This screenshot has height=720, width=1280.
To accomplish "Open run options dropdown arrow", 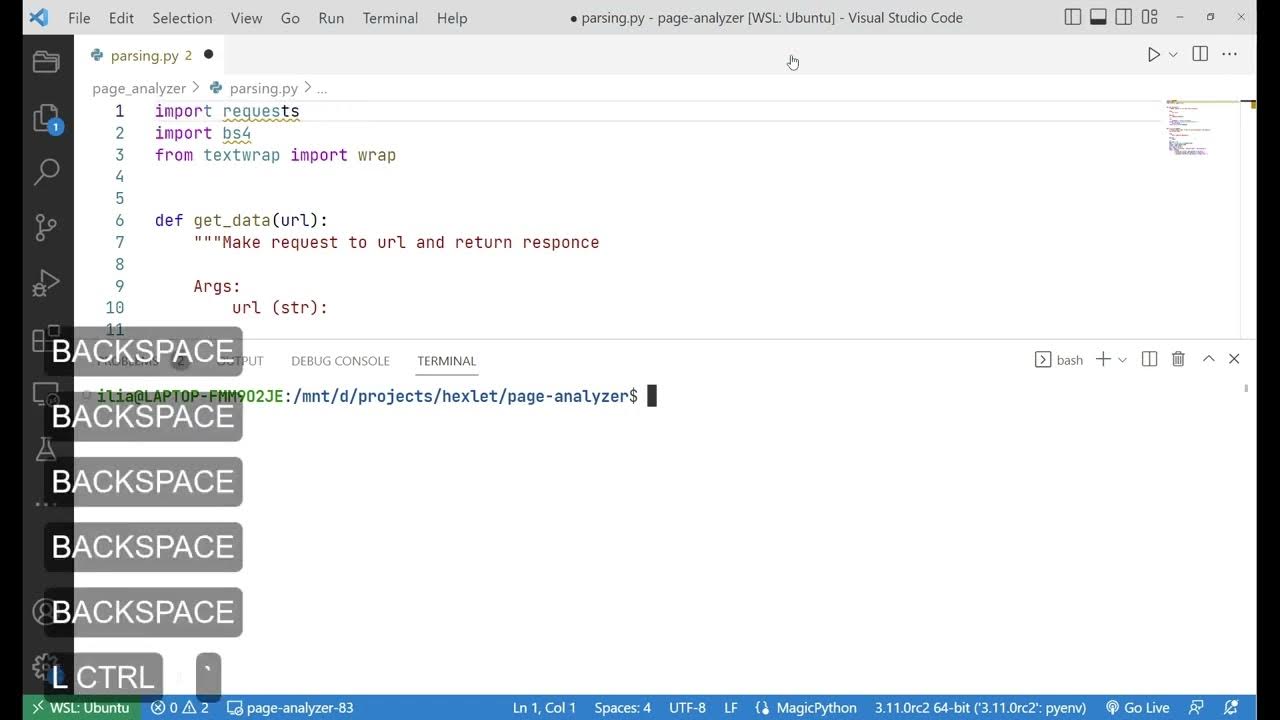I will (x=1173, y=55).
